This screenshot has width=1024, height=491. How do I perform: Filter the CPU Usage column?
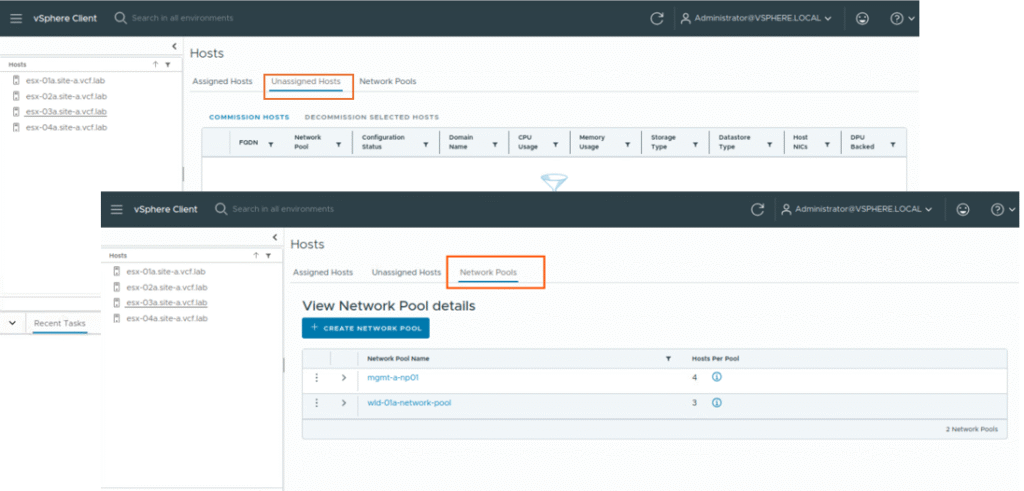coord(555,145)
